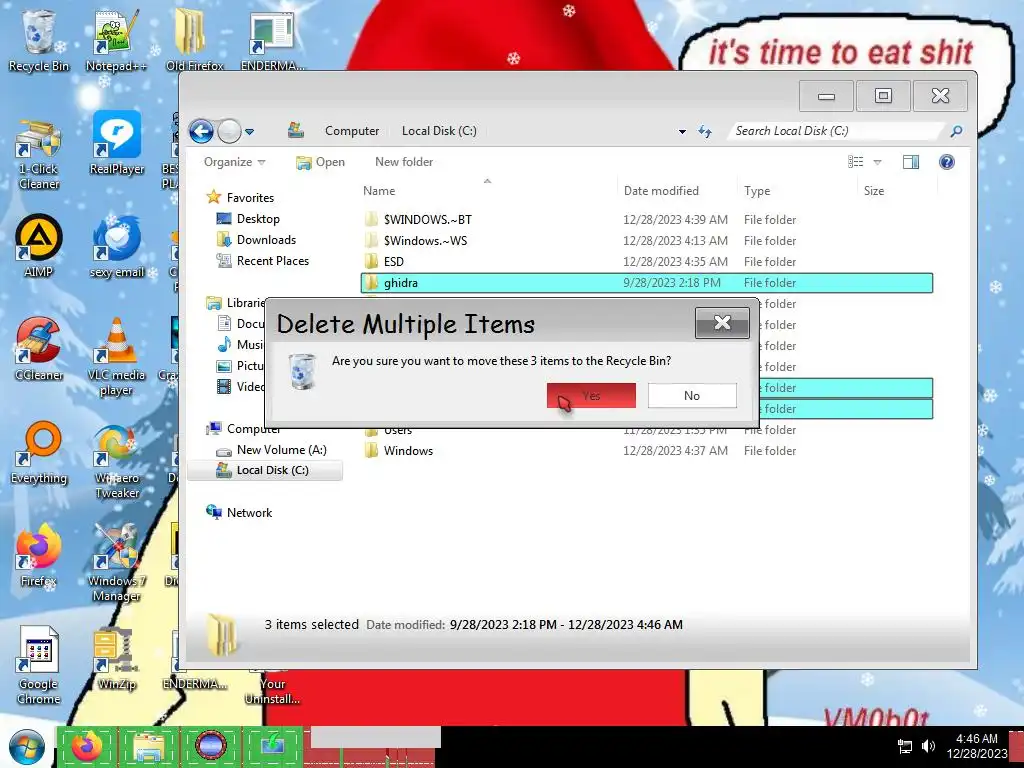Open Windows 7 Manager shortcut
1024x768 pixels.
[x=116, y=563]
